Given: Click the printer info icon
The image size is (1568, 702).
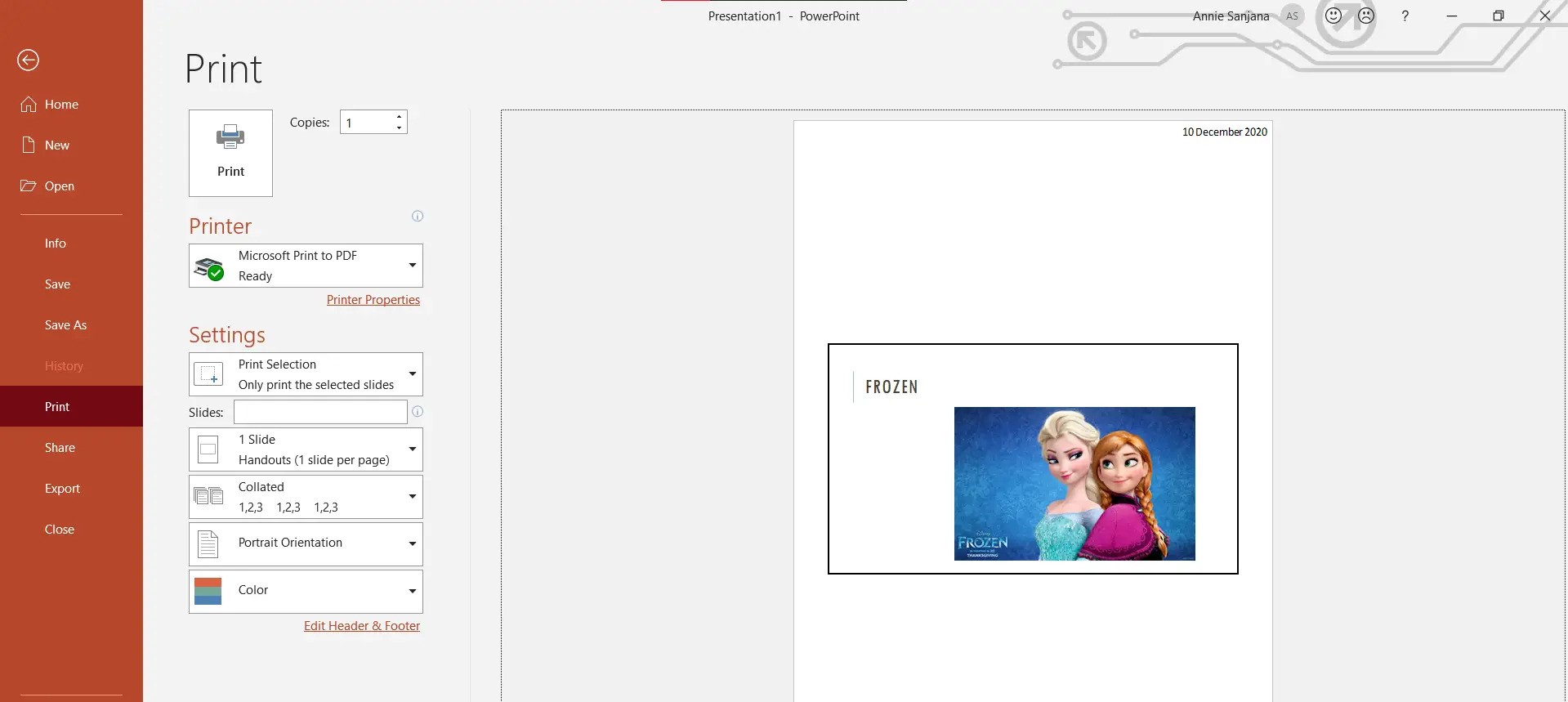Looking at the screenshot, I should tap(418, 217).
